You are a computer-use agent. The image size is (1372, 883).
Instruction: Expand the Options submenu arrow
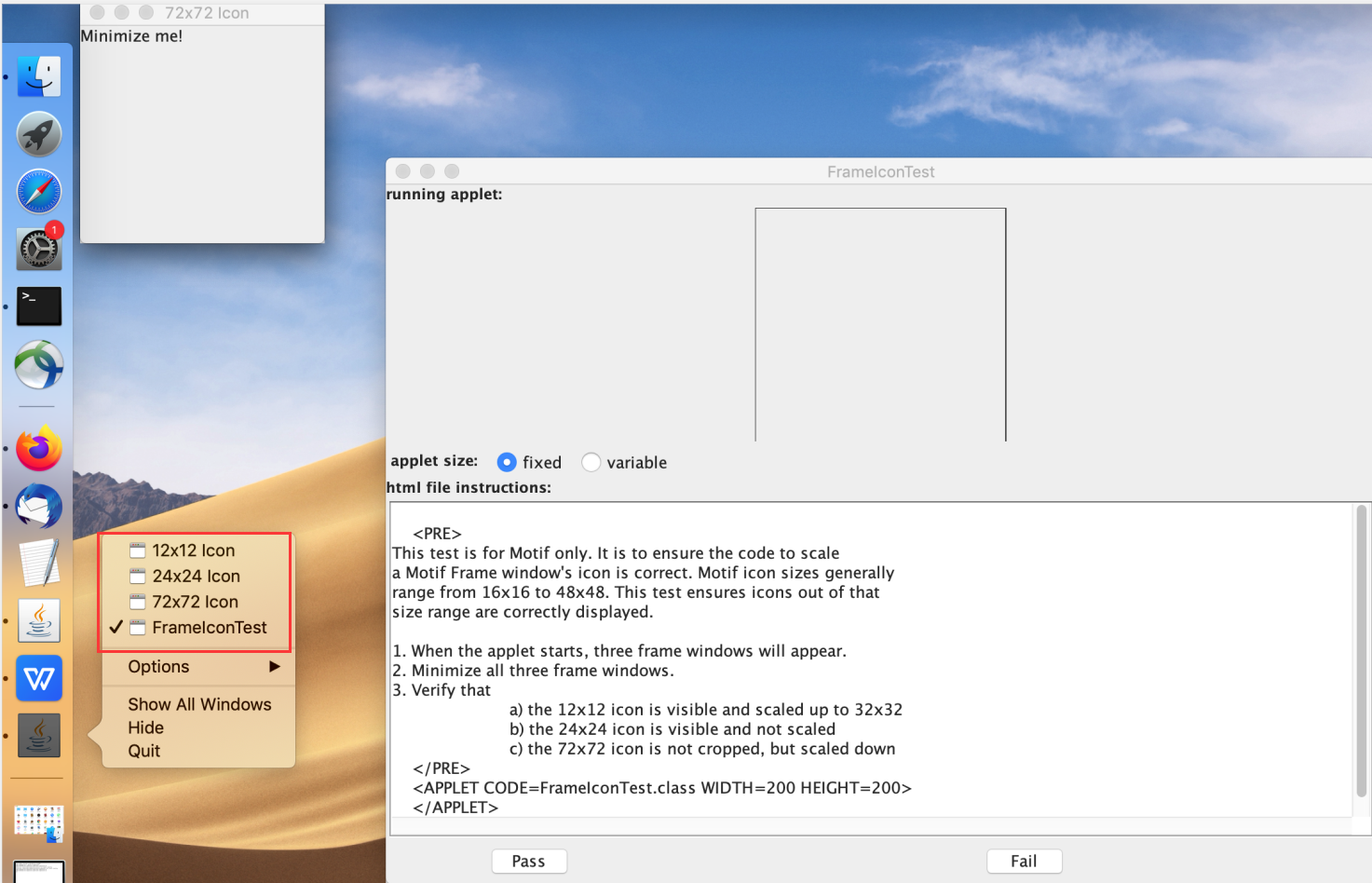(274, 667)
